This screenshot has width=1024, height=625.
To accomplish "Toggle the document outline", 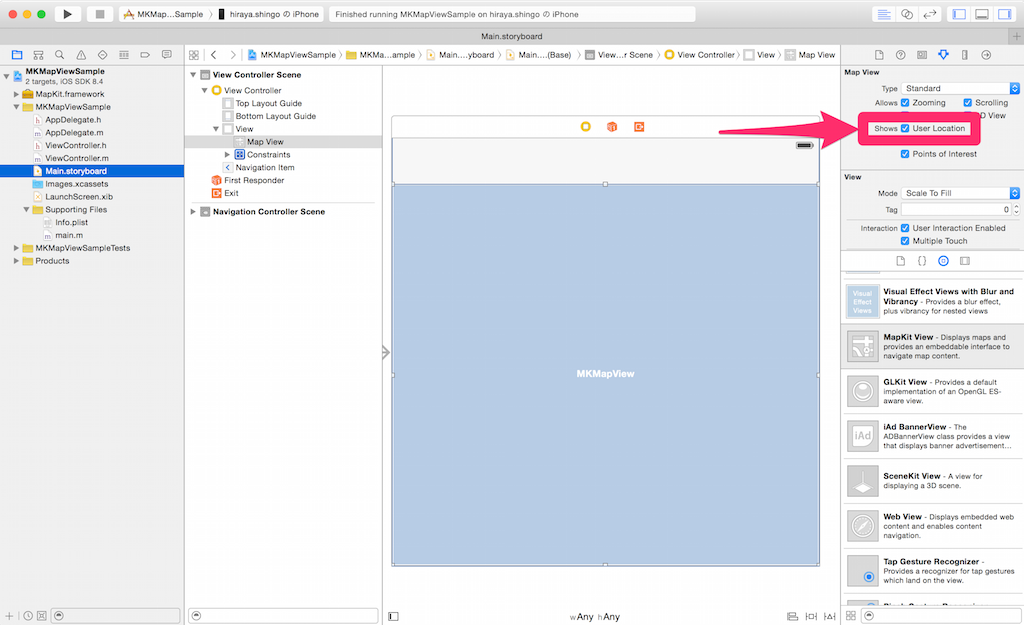I will pos(393,616).
